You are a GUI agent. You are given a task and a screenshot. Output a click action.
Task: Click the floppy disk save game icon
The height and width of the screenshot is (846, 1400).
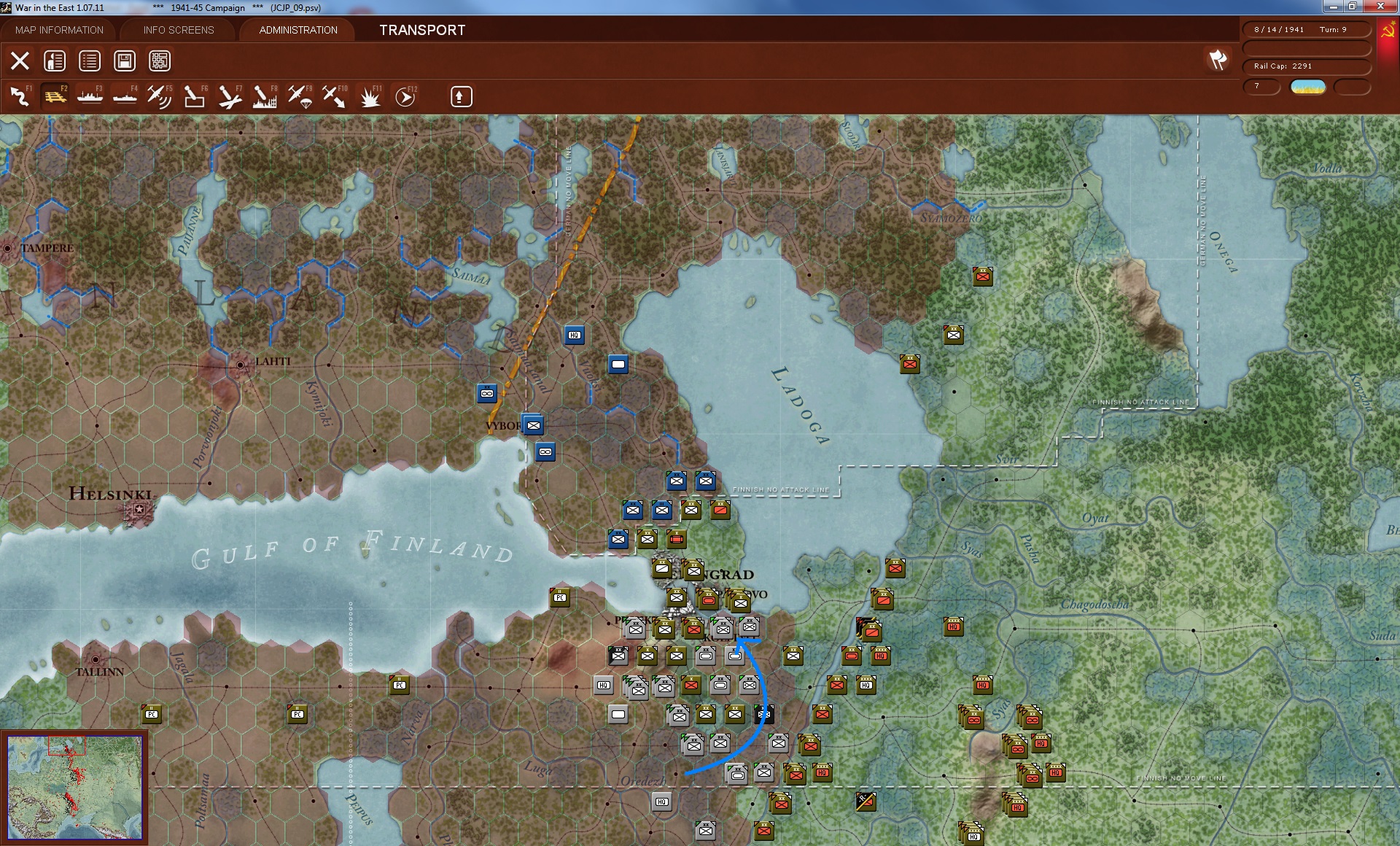tap(125, 61)
